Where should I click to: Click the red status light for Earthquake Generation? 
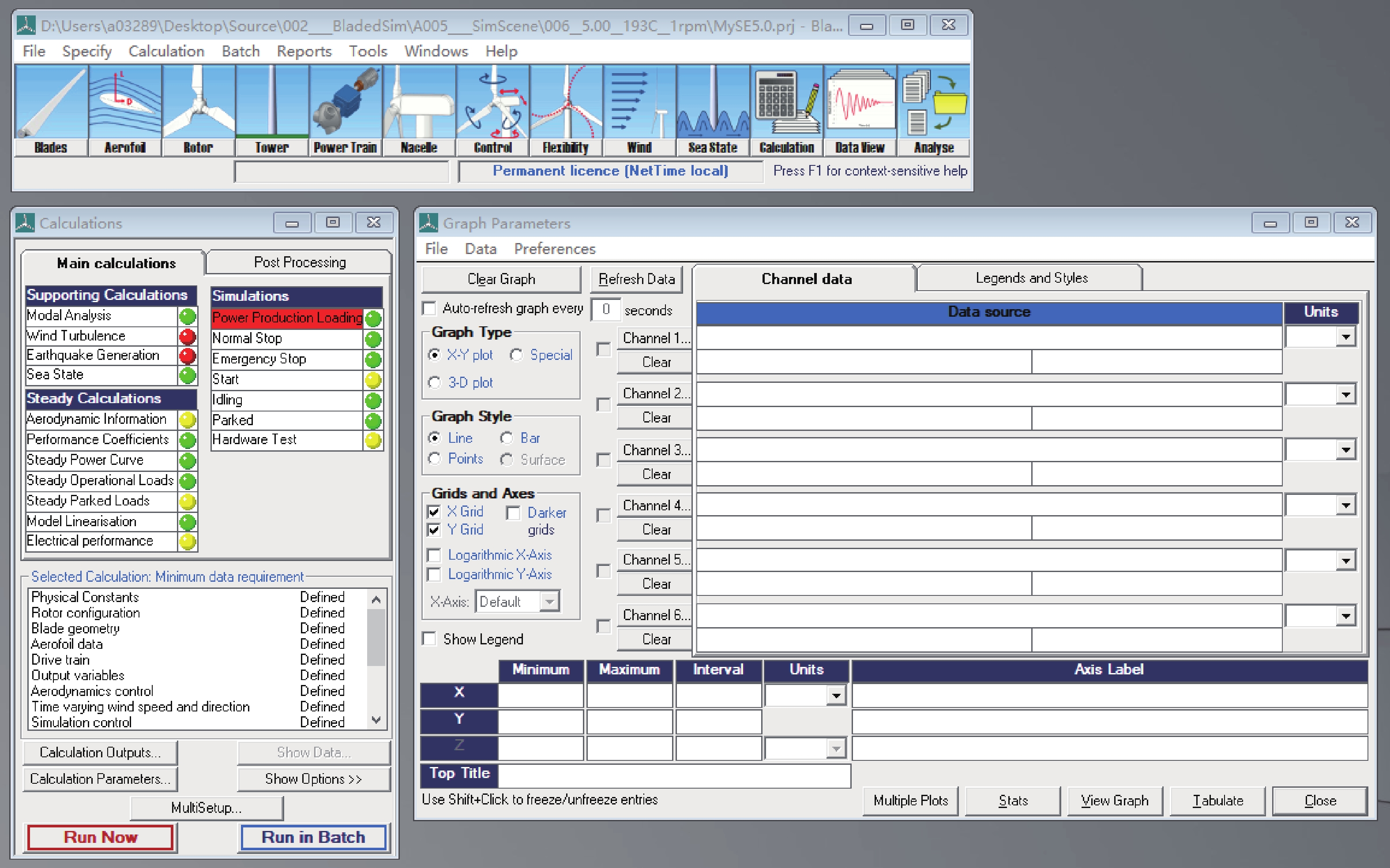[187, 356]
